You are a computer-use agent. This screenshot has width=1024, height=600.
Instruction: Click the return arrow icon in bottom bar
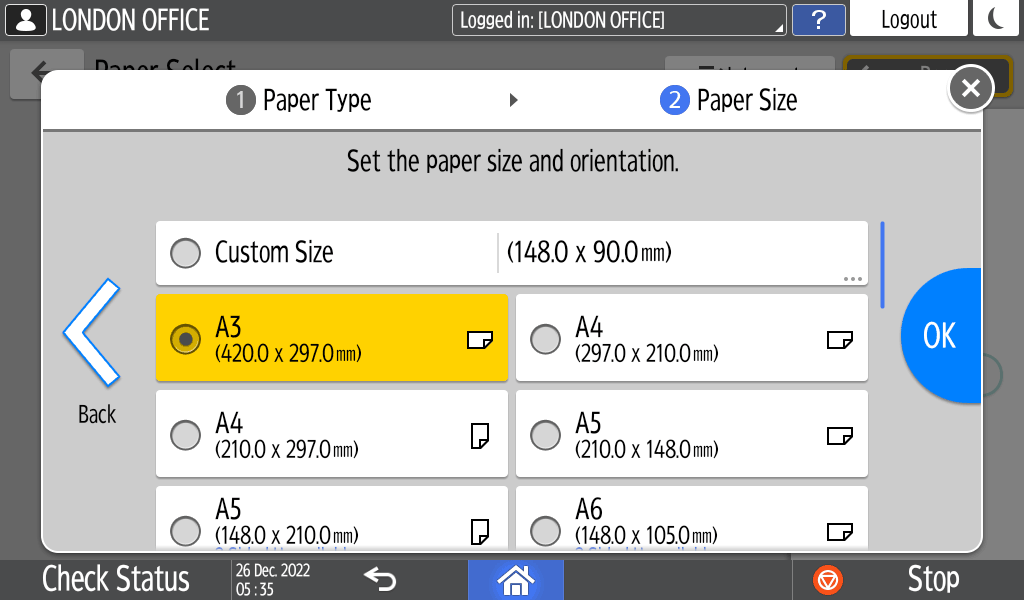(380, 578)
